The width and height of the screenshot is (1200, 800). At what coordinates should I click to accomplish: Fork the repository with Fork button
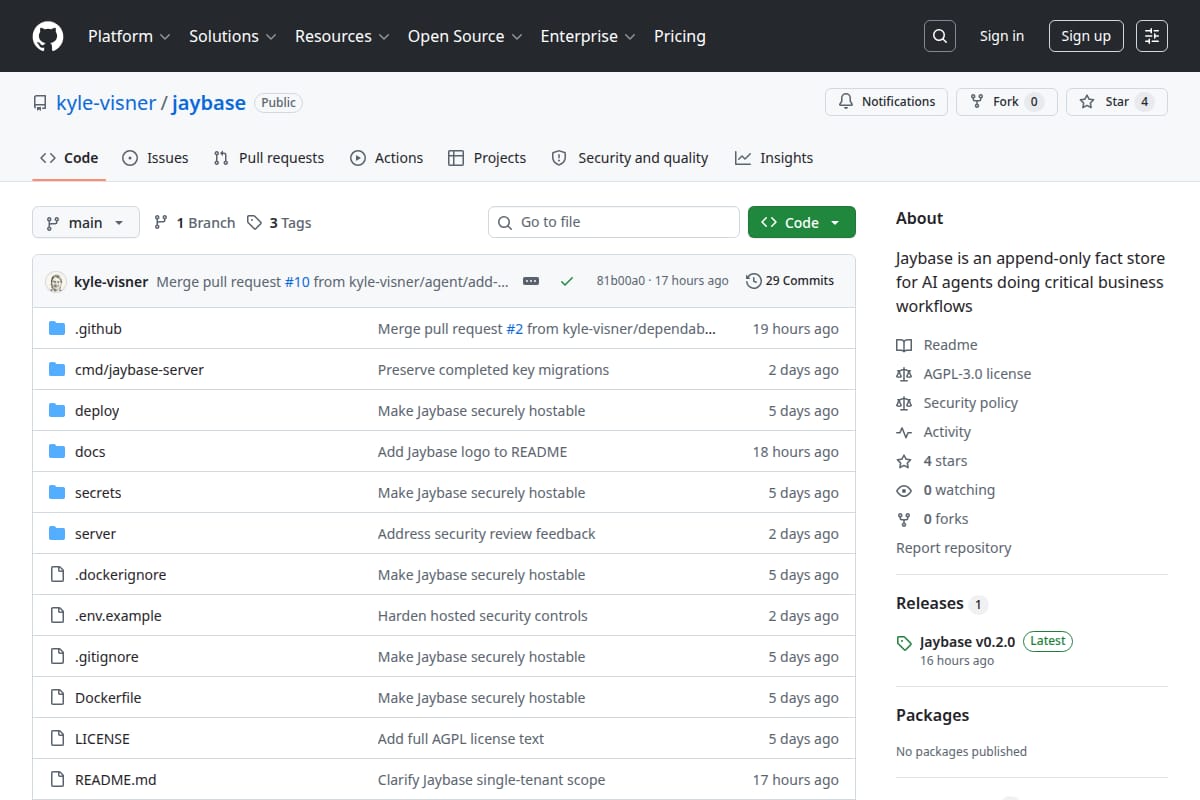coord(1007,102)
